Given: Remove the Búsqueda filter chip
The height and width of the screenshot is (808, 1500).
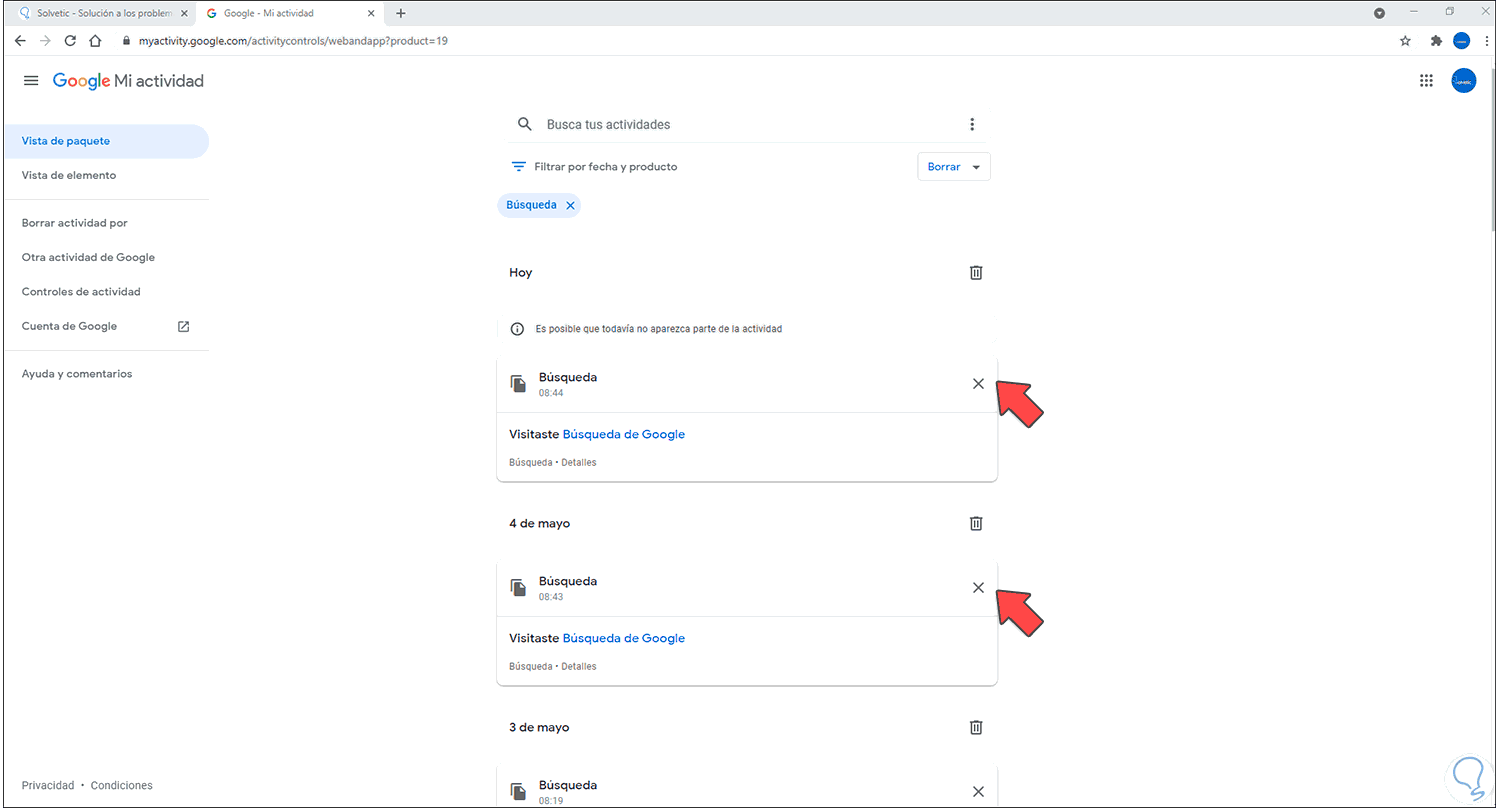Looking at the screenshot, I should (x=570, y=205).
